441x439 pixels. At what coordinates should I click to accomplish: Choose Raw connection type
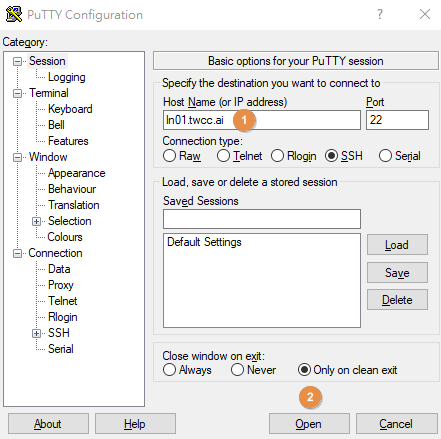click(169, 156)
